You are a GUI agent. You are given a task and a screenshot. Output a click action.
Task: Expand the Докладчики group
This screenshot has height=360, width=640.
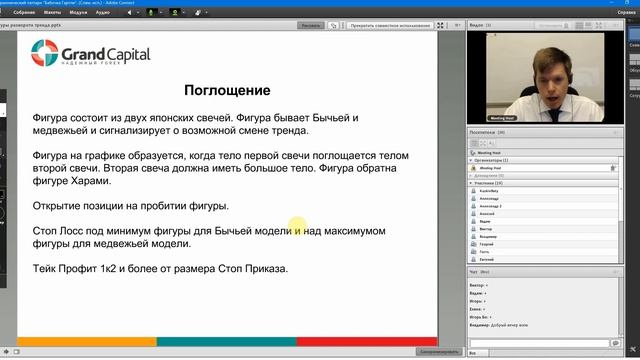(x=471, y=176)
